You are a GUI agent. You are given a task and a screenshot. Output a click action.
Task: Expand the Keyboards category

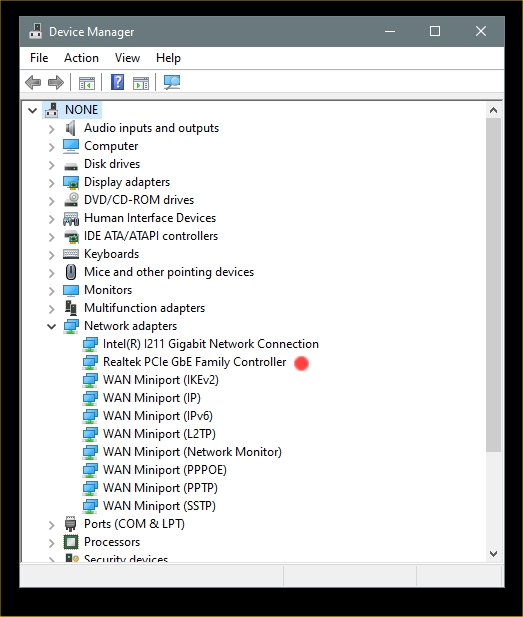pyautogui.click(x=52, y=255)
